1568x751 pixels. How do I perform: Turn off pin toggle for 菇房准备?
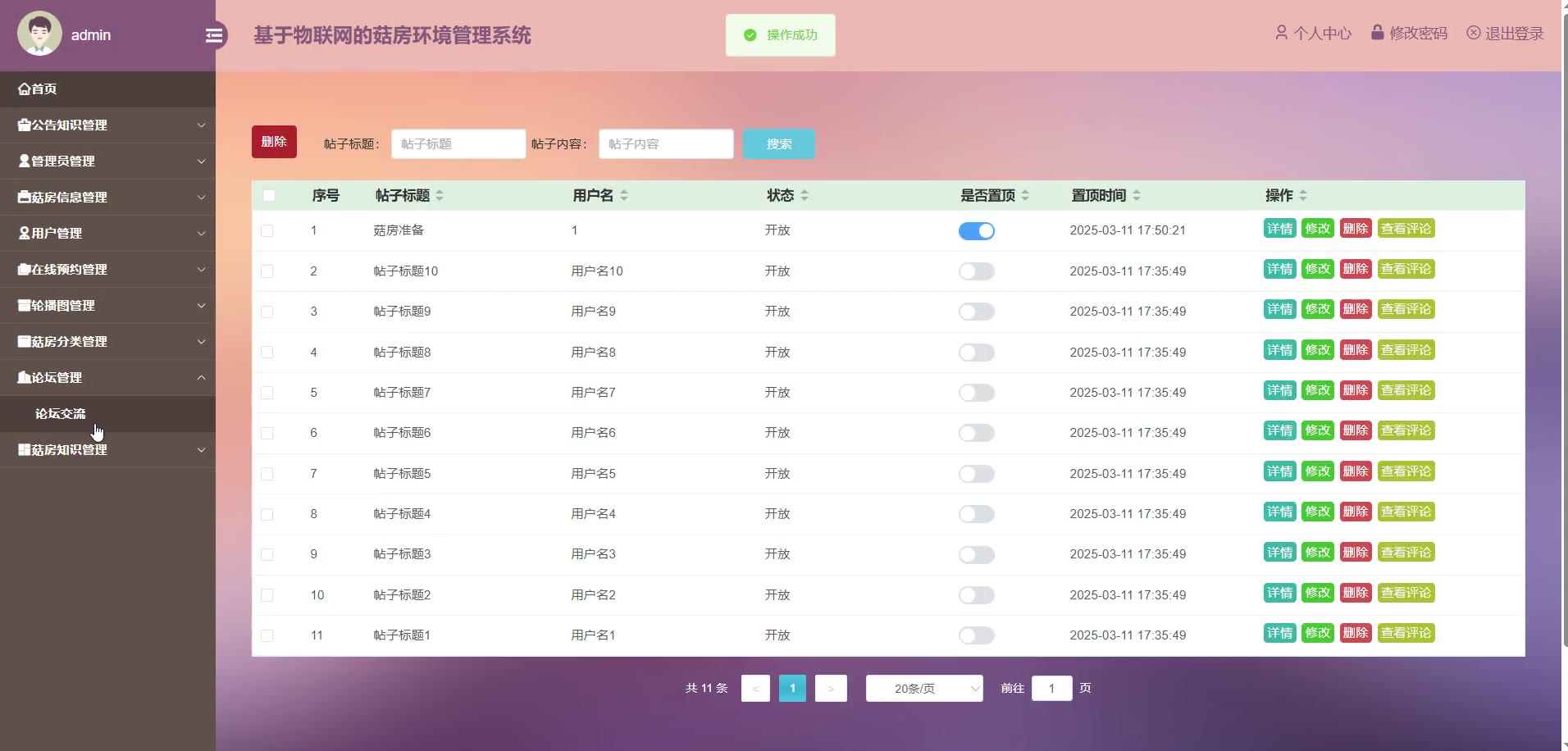[x=976, y=231]
